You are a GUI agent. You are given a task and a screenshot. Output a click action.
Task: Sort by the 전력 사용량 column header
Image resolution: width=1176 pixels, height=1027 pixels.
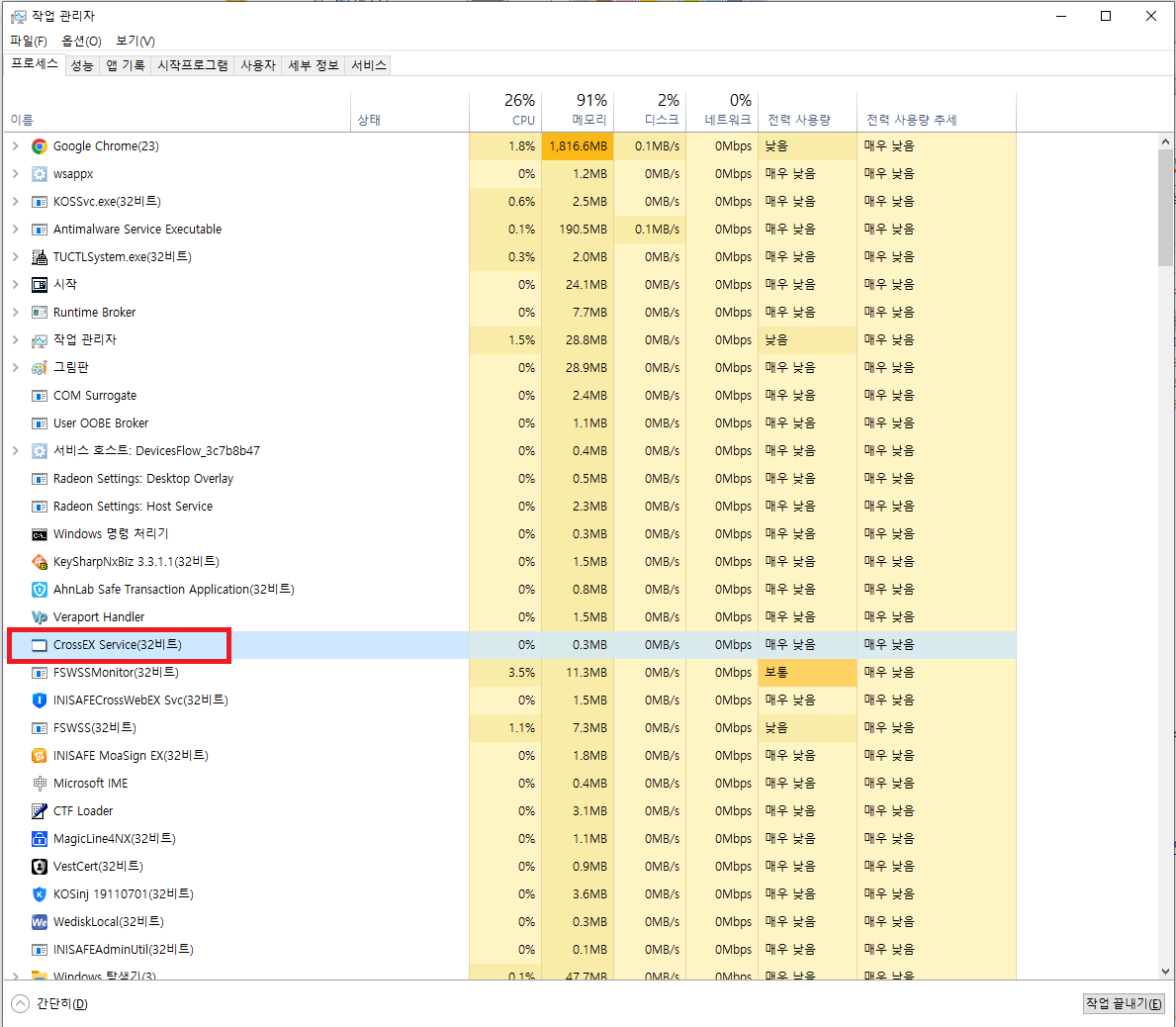[807, 111]
